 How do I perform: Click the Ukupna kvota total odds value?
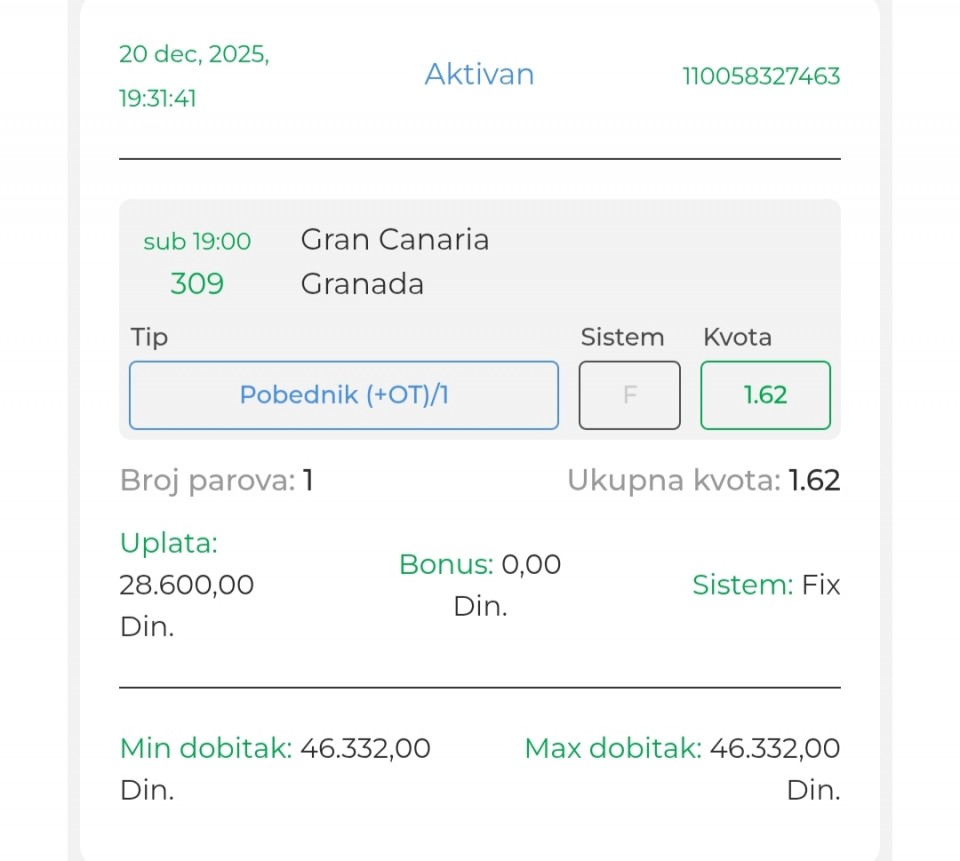[x=814, y=481]
